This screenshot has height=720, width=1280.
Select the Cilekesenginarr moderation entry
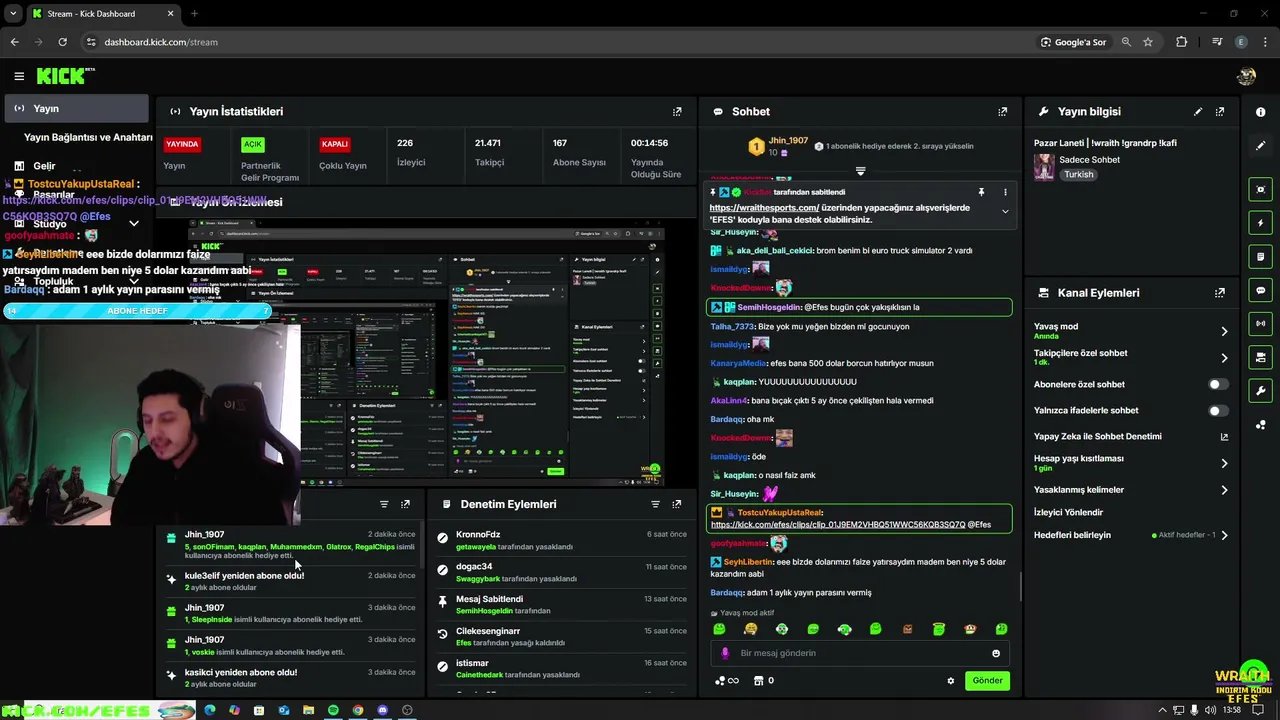pos(562,637)
